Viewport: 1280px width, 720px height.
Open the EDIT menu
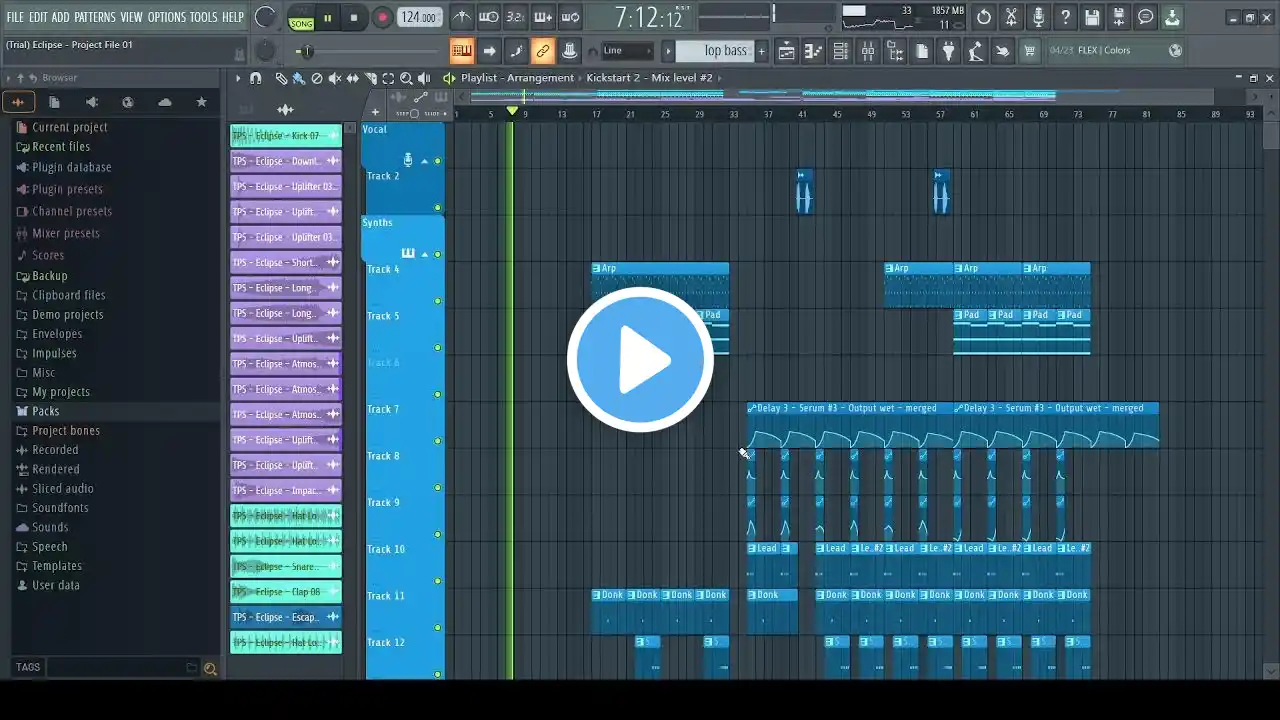[38, 17]
